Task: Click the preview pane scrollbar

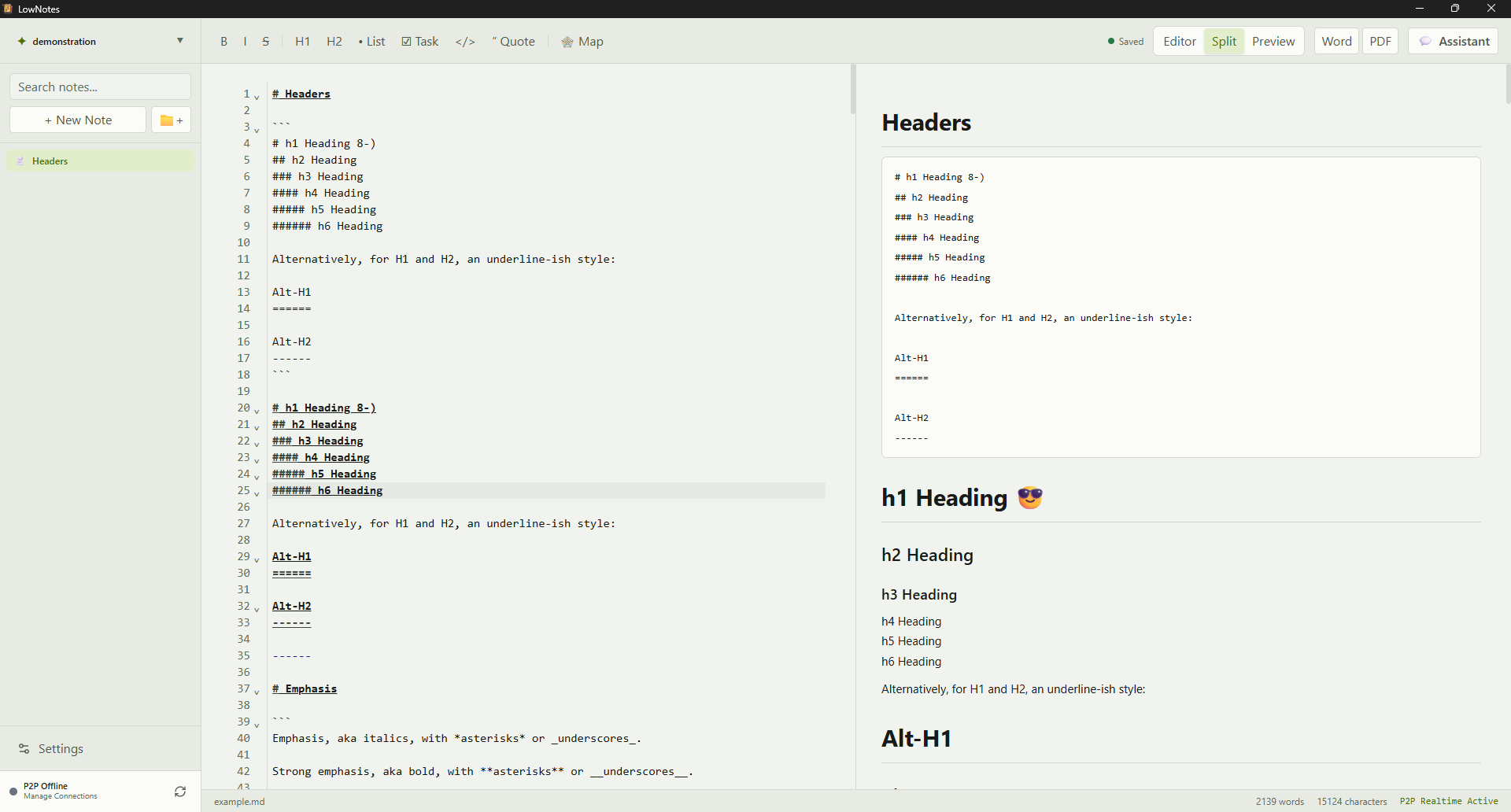Action: coord(1508,83)
